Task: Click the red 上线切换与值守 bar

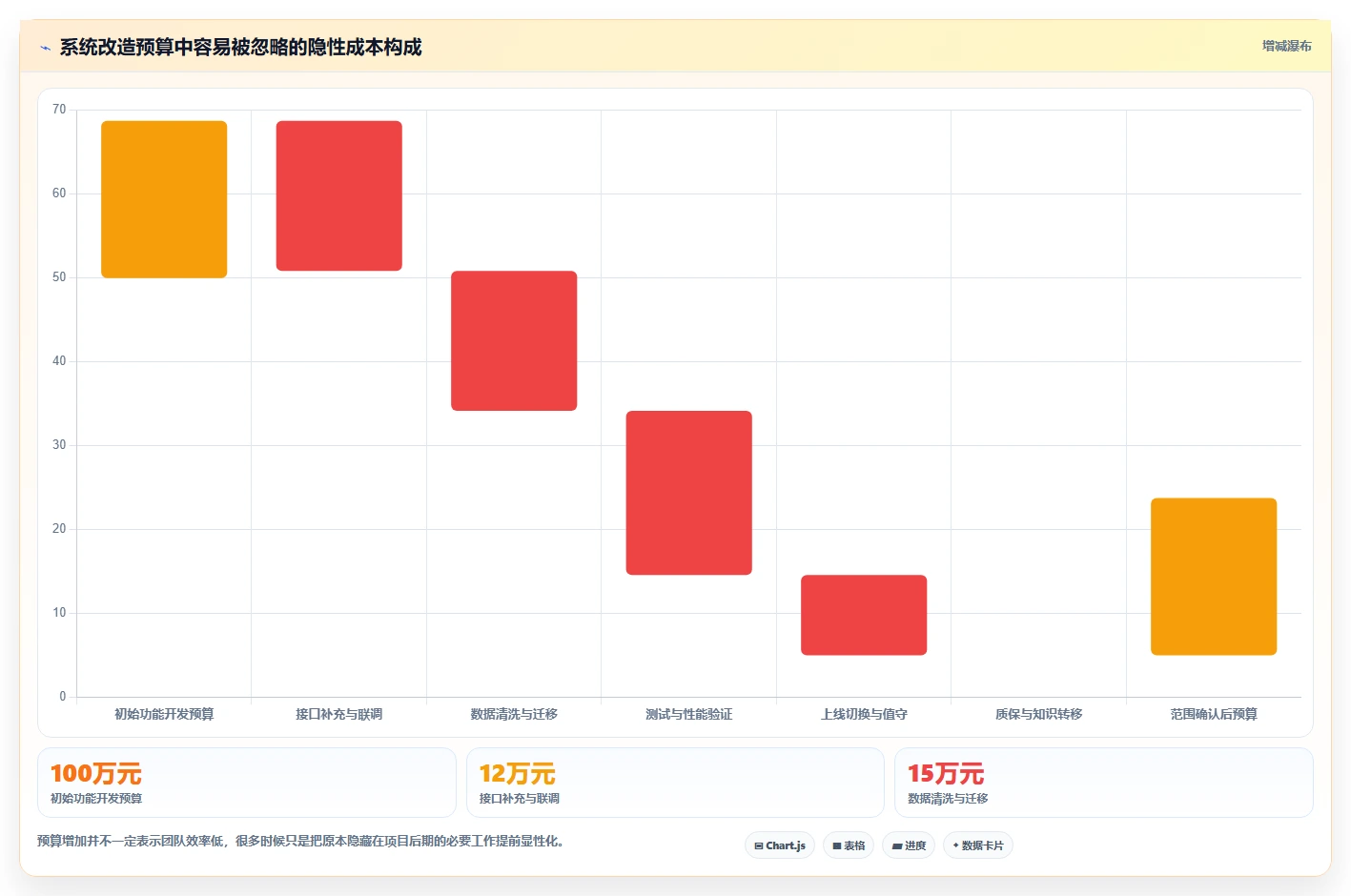Action: (x=864, y=615)
